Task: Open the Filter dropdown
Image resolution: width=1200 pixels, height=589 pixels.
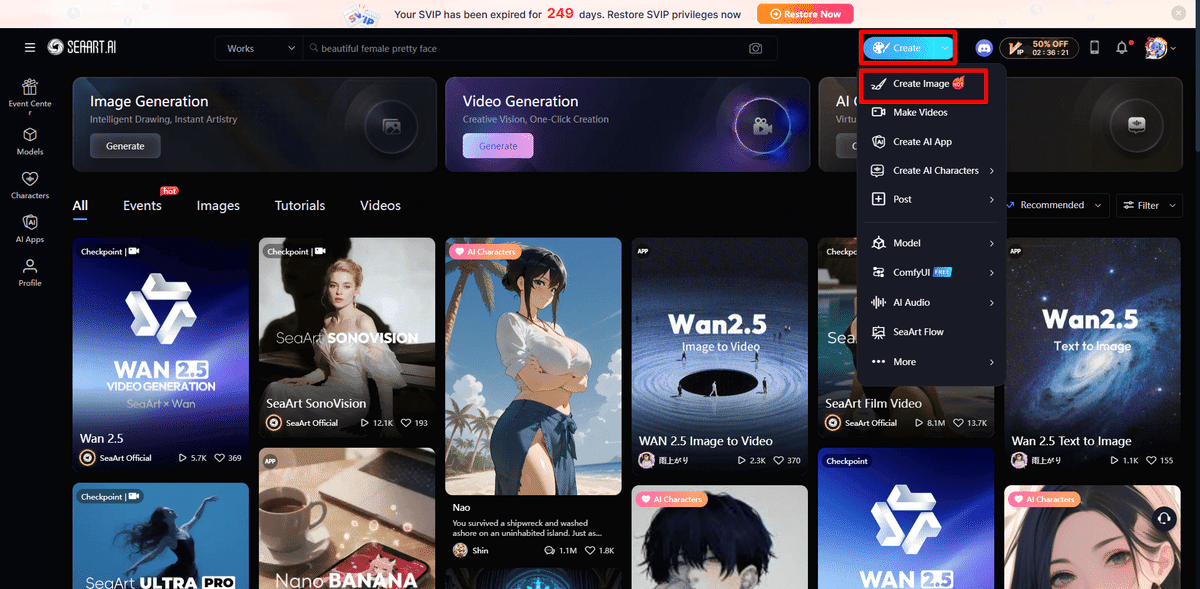Action: coord(1148,205)
